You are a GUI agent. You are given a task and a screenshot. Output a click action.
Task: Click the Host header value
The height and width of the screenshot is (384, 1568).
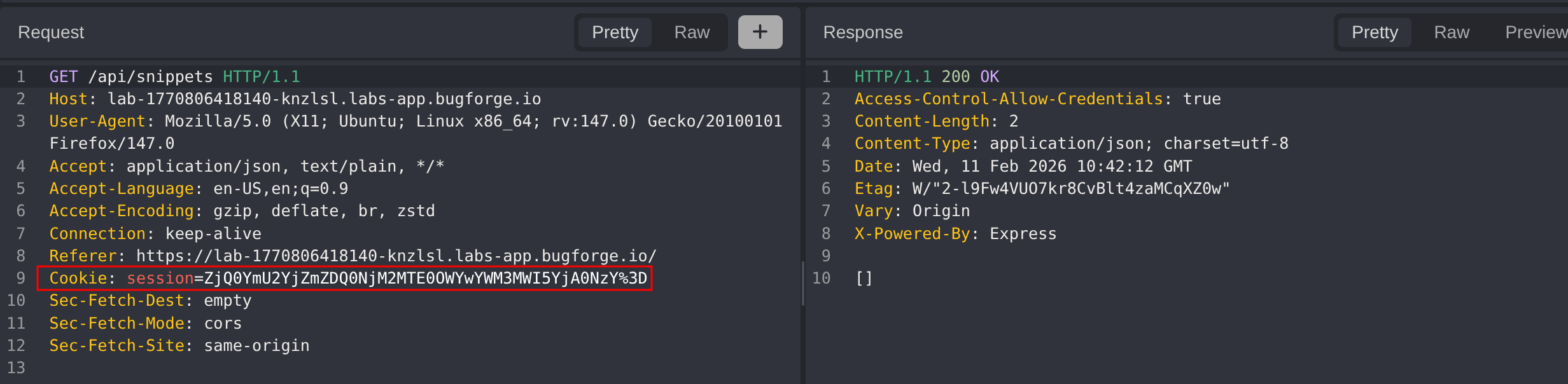324,99
